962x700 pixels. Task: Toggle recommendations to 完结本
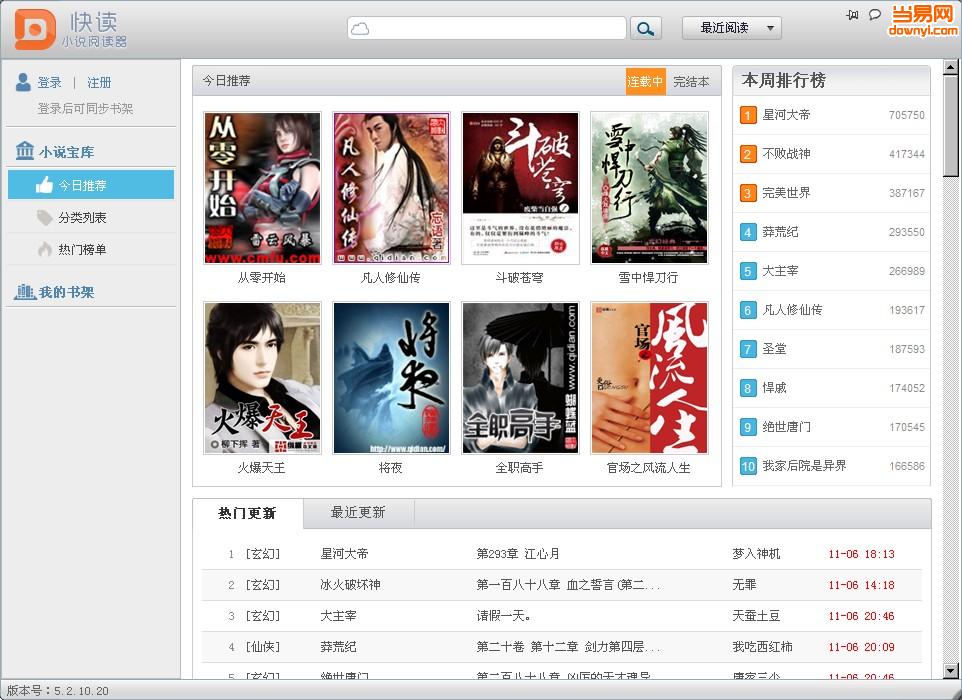coord(691,82)
